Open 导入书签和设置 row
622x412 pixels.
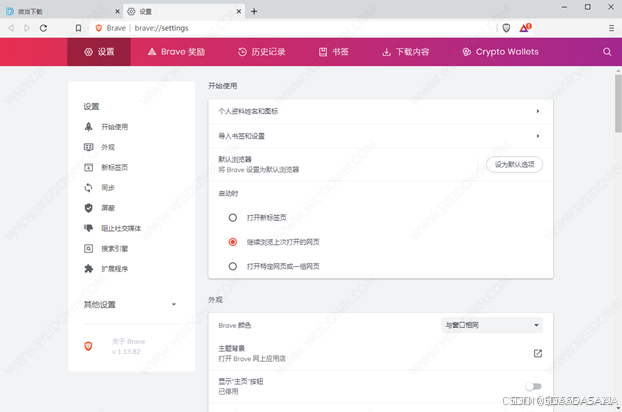point(380,136)
